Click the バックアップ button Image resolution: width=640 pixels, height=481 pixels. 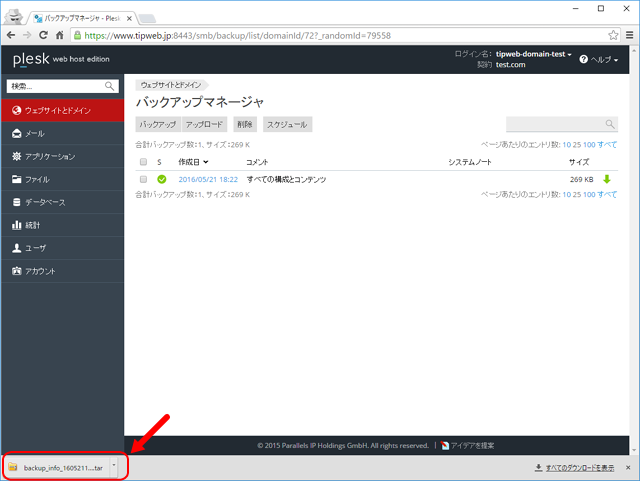point(158,125)
